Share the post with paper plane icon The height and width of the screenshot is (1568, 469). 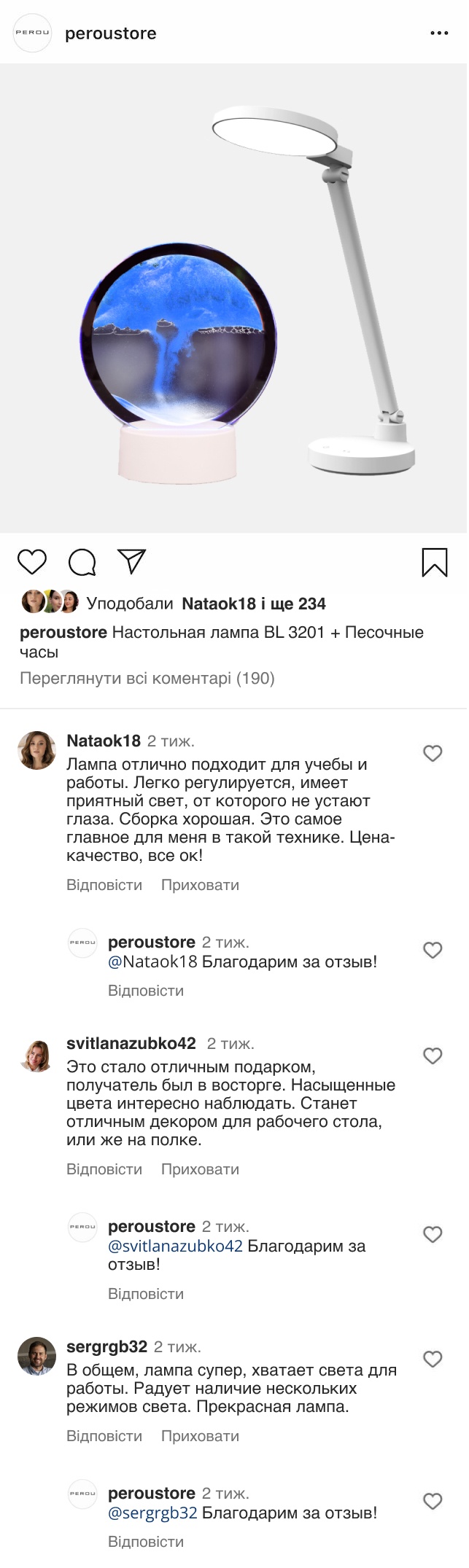pyautogui.click(x=132, y=561)
